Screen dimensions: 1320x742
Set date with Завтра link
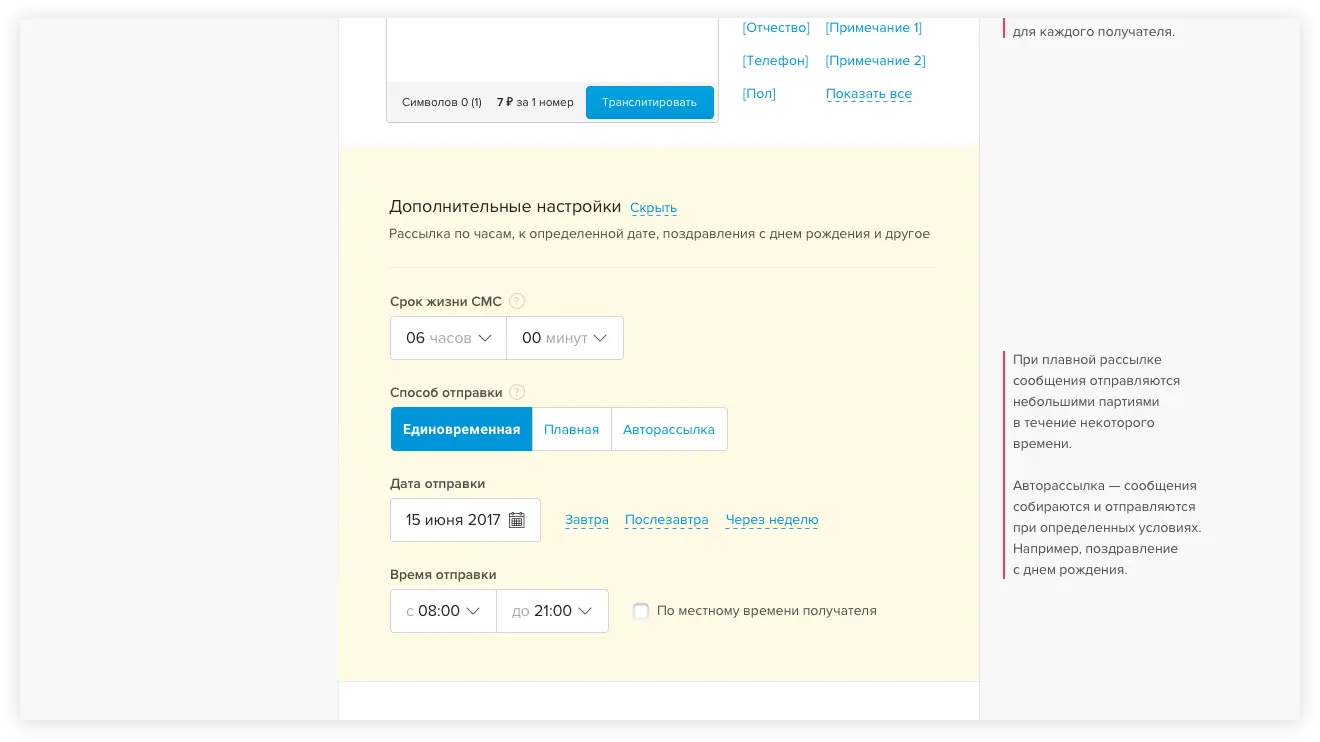587,520
